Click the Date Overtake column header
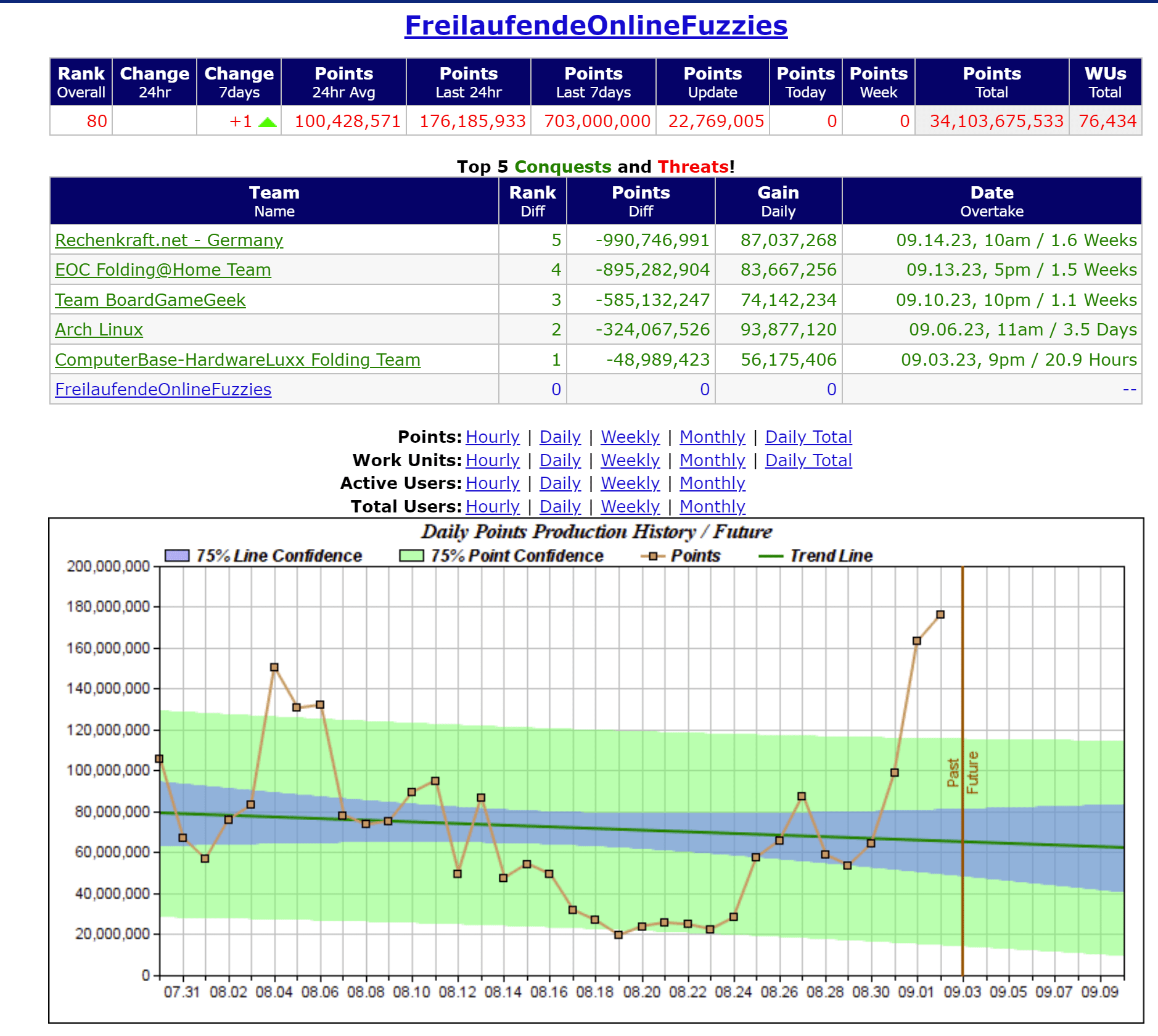Image resolution: width=1158 pixels, height=1036 pixels. (x=992, y=201)
